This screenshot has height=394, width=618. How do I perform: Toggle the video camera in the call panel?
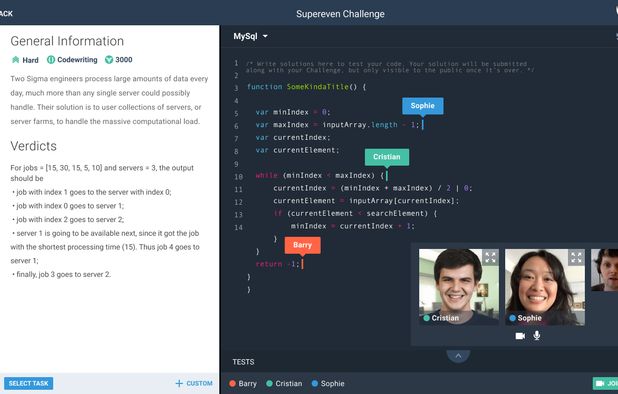click(x=520, y=336)
